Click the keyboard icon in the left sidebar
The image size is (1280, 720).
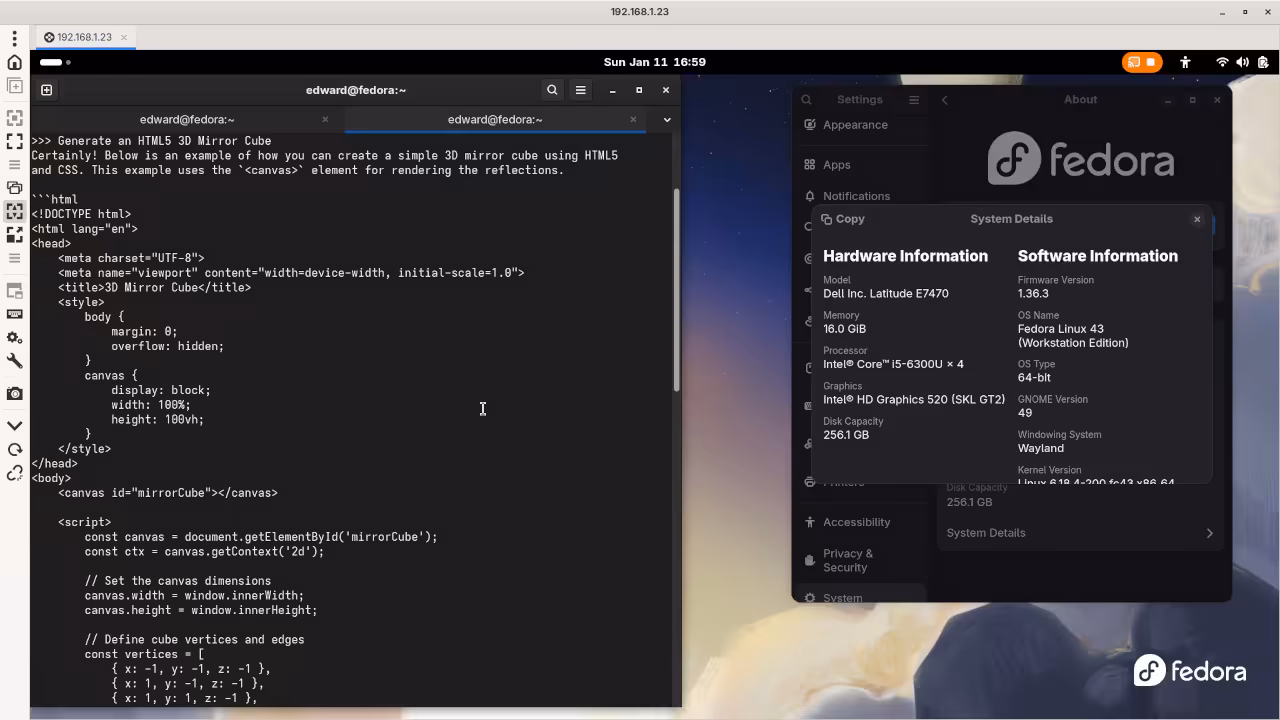pos(15,314)
